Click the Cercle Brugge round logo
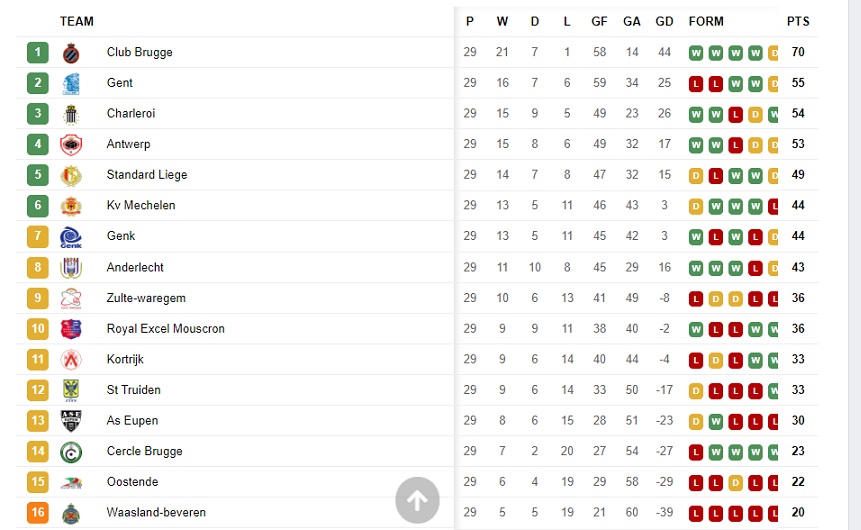This screenshot has width=861, height=530. pyautogui.click(x=71, y=452)
